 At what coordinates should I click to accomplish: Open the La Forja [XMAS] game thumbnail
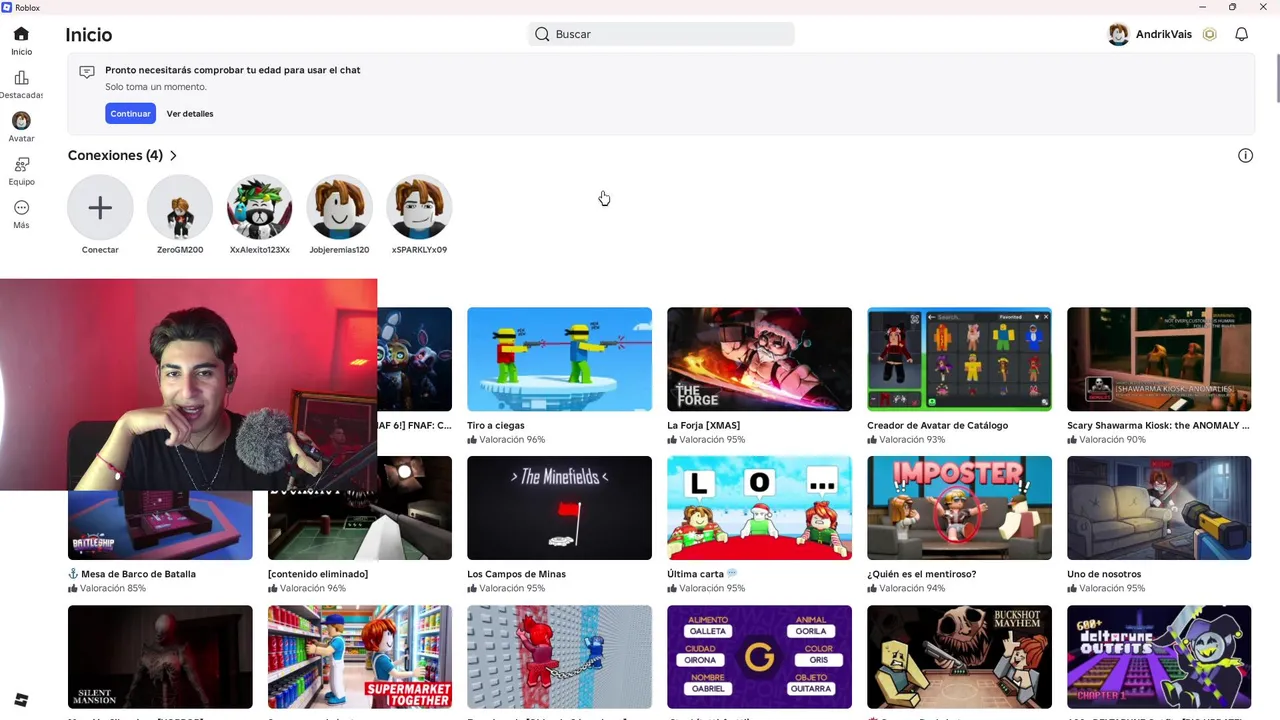(759, 359)
